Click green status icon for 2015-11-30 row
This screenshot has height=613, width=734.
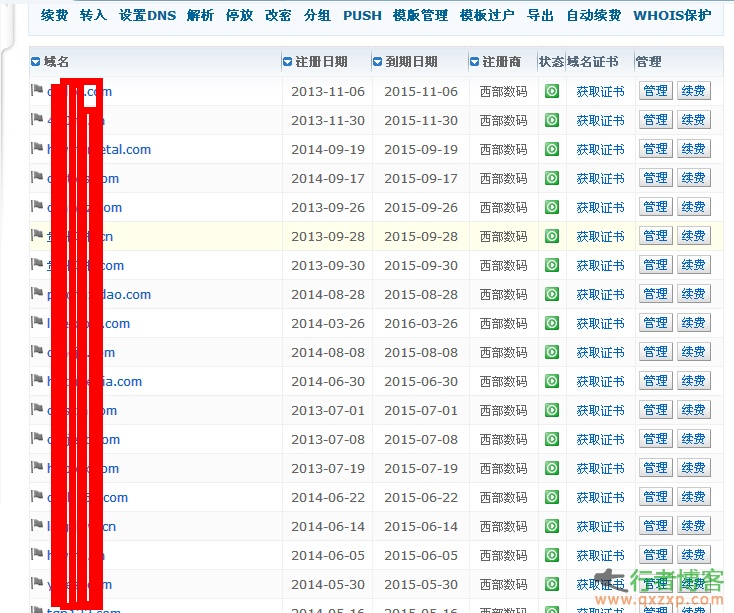(x=552, y=120)
